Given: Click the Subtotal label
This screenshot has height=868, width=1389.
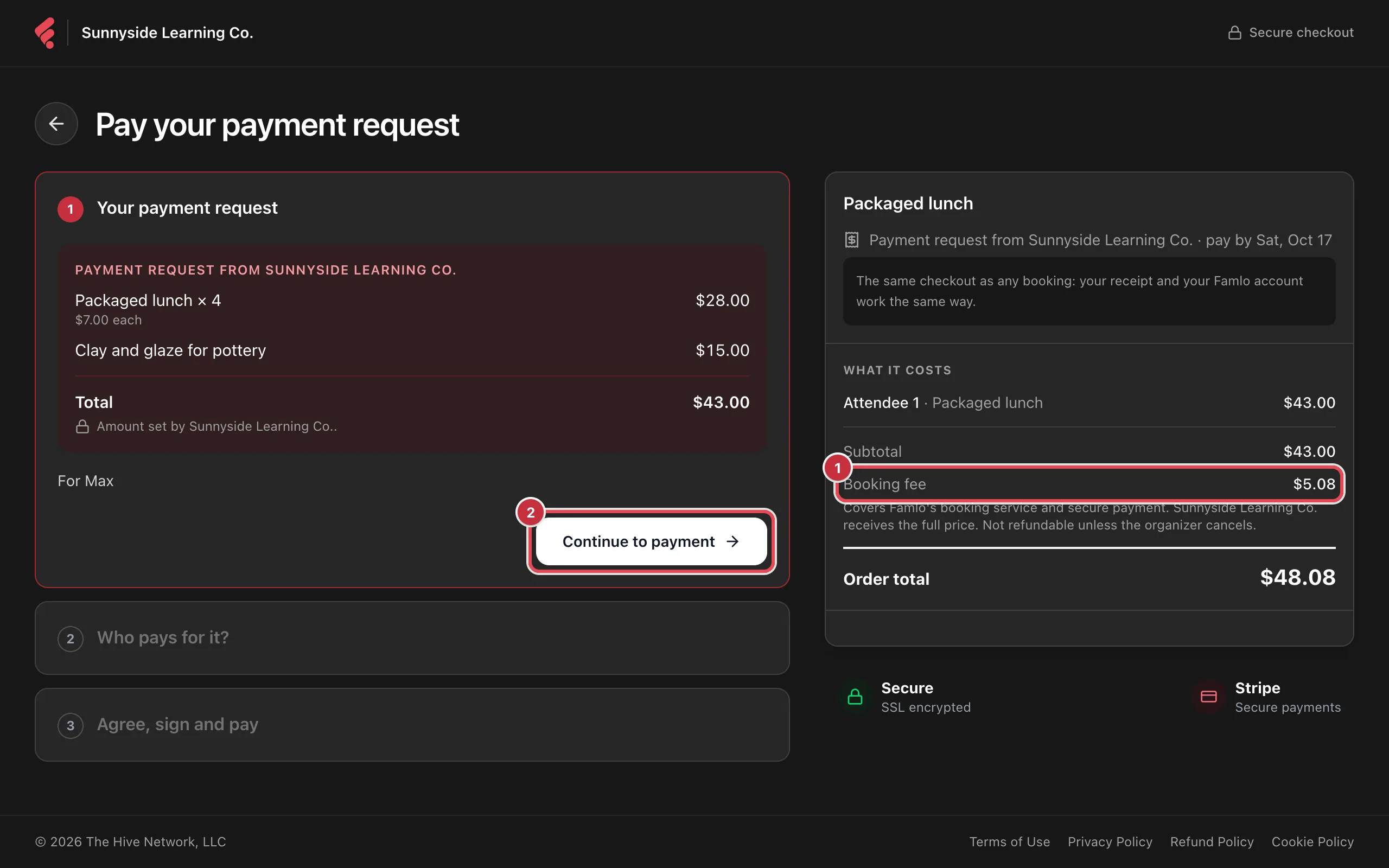Looking at the screenshot, I should tap(872, 452).
